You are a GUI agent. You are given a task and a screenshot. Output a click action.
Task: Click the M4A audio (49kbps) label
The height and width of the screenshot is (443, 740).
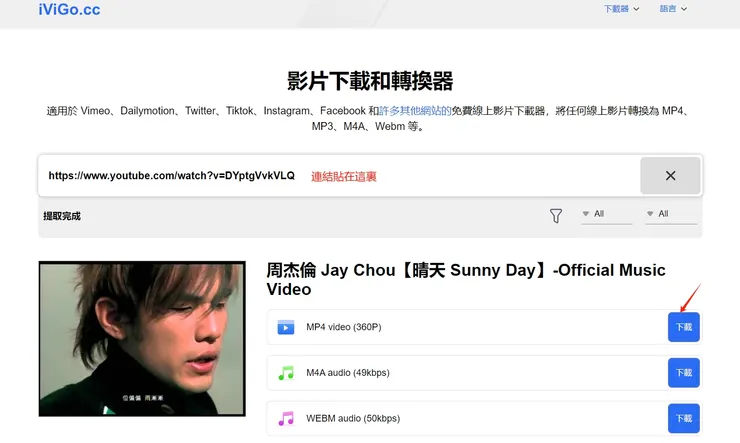(348, 373)
